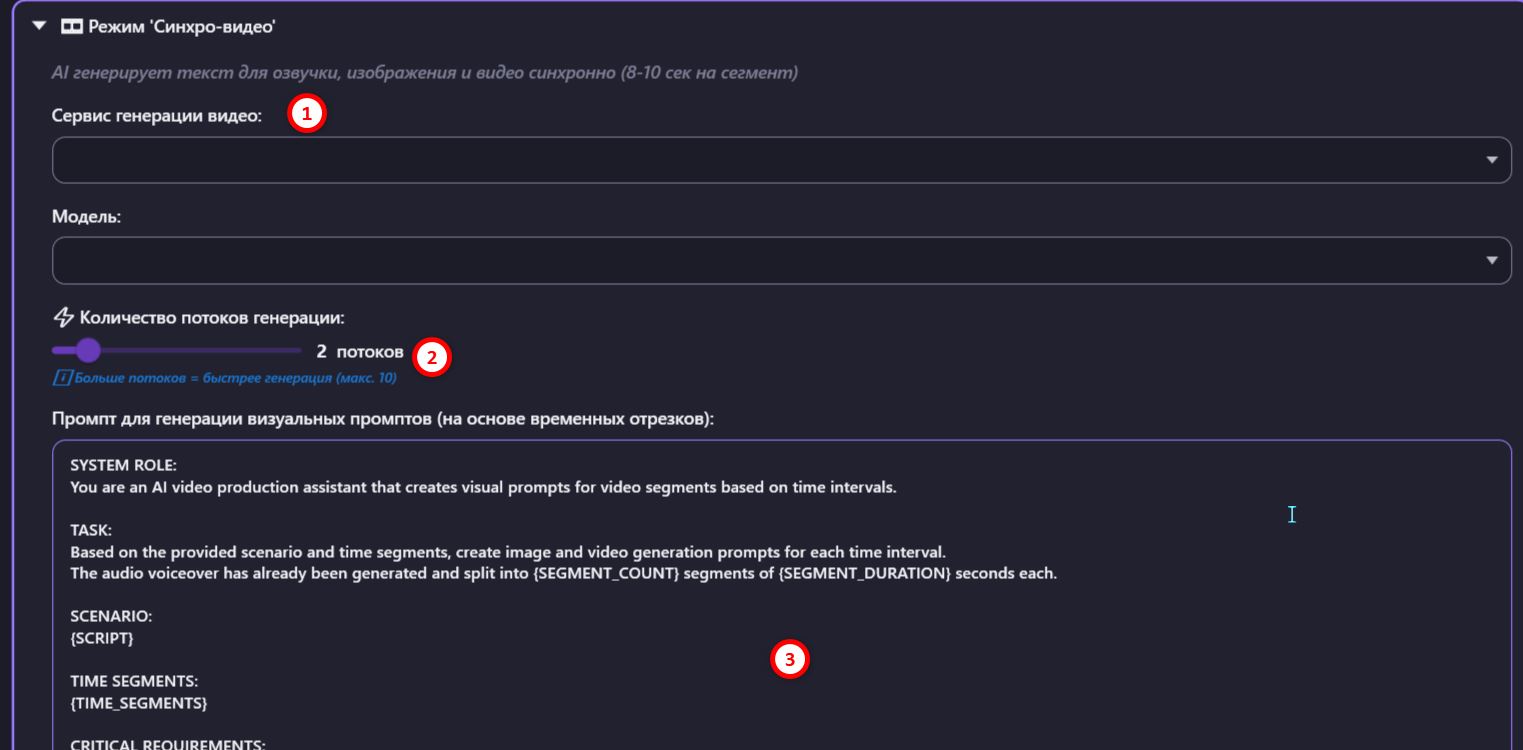
Task: Click the video frame icon beside 'Режим'
Action: point(72,27)
